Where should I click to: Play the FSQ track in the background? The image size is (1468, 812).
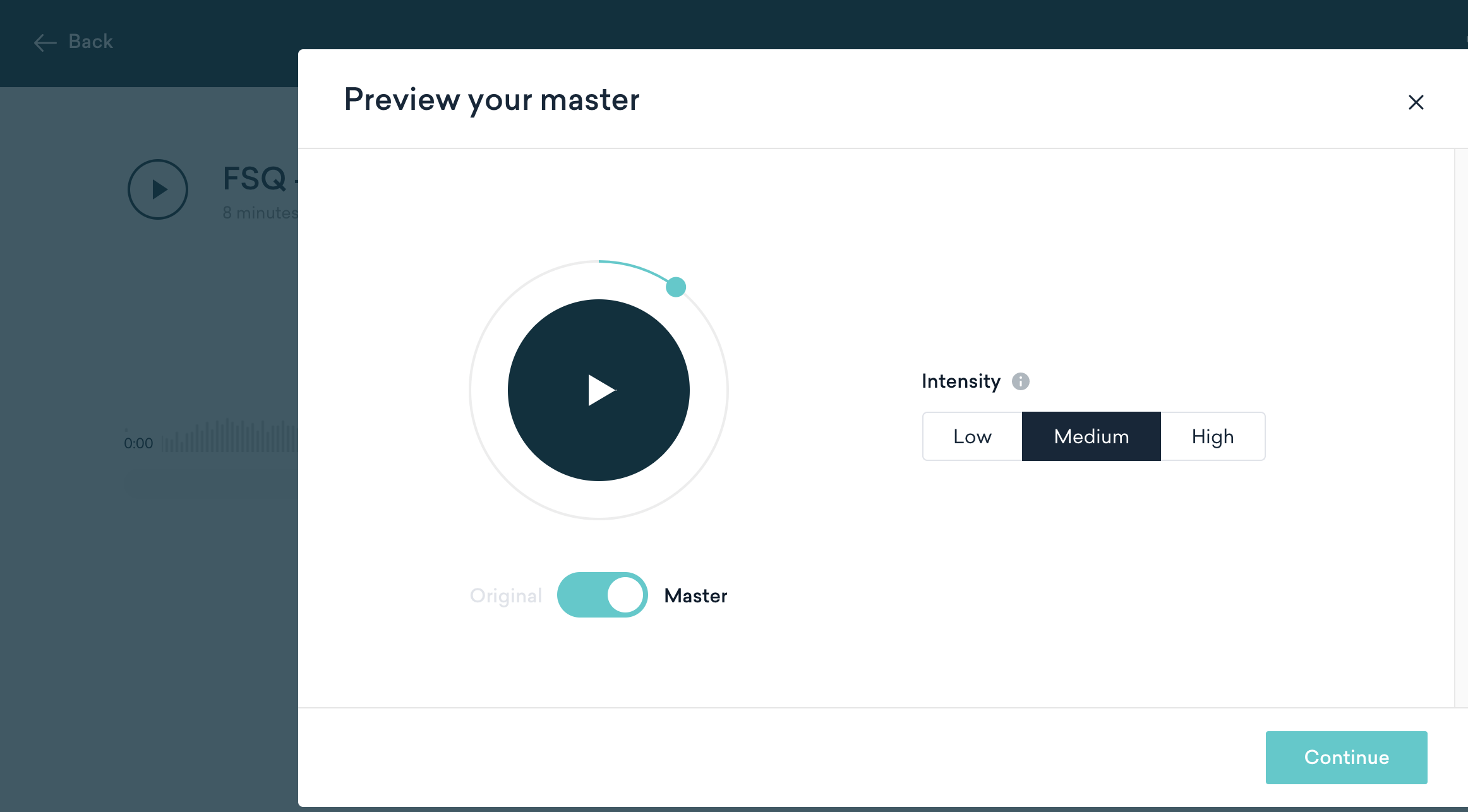[158, 189]
